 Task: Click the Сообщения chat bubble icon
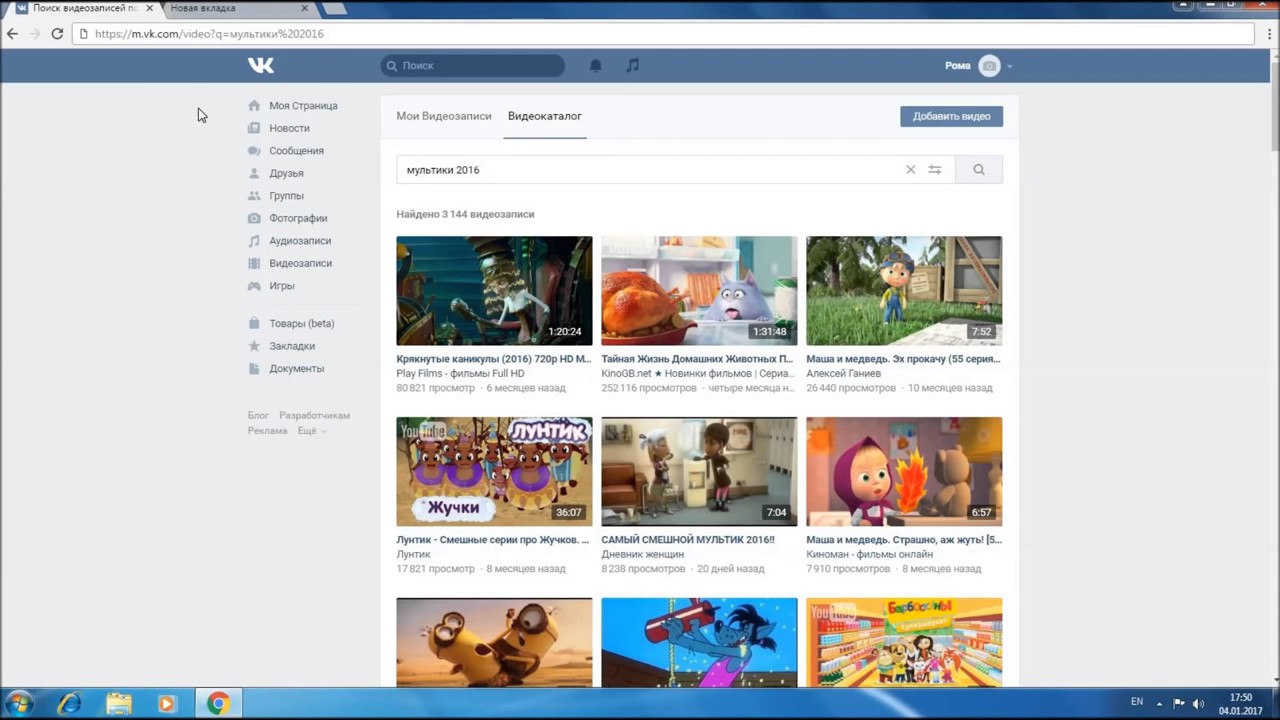(254, 151)
